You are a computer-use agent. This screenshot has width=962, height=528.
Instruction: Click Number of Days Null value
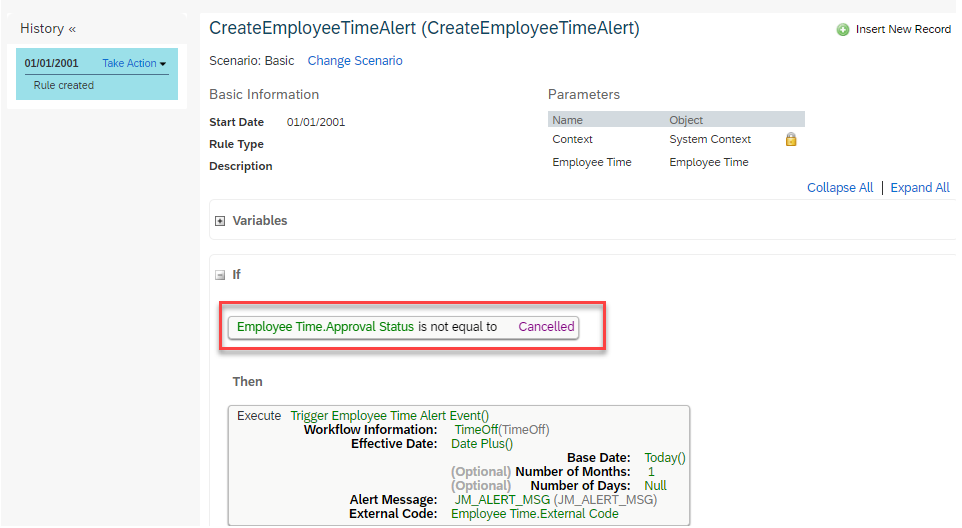[x=655, y=486]
